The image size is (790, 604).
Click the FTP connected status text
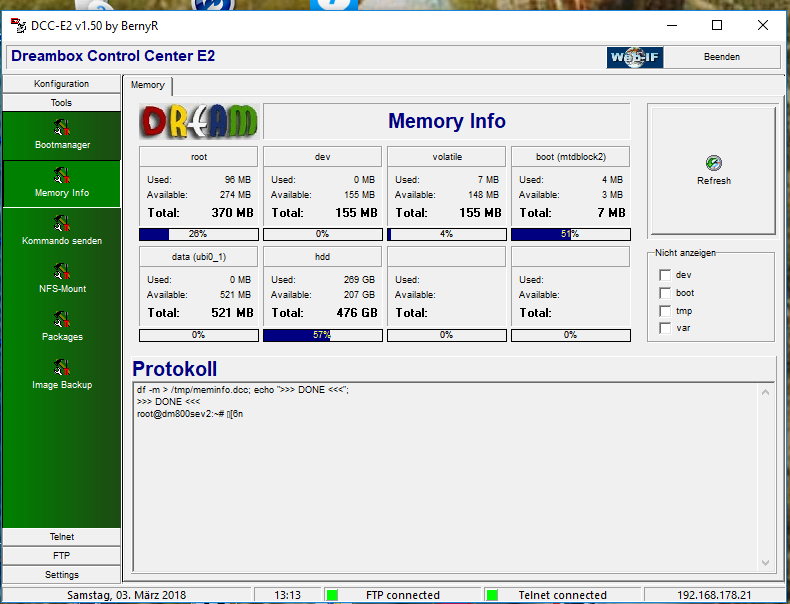click(403, 595)
